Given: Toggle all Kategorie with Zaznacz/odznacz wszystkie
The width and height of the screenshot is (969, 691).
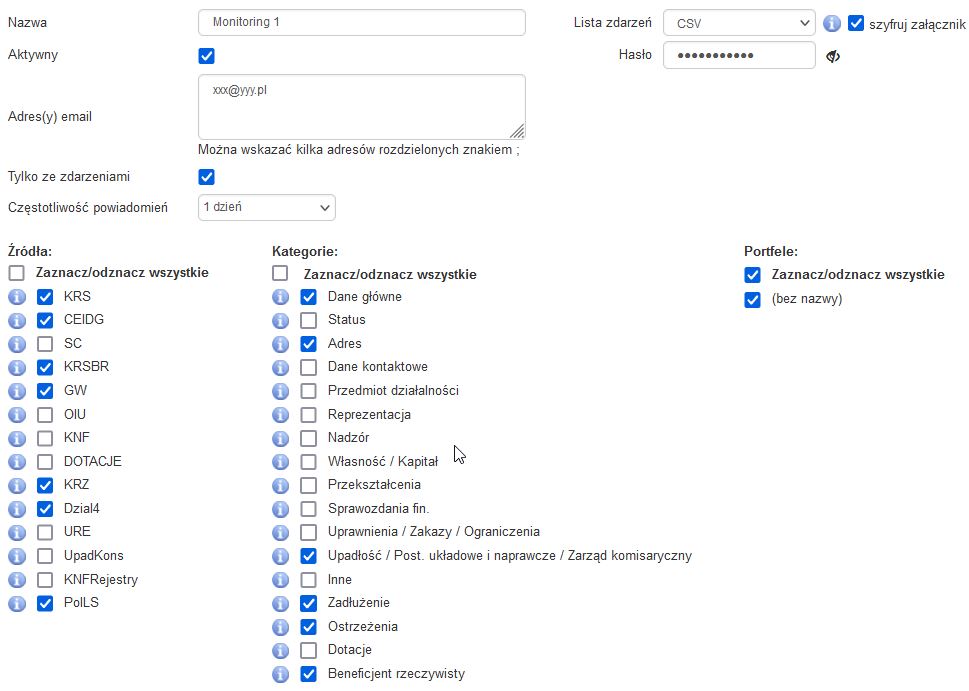Looking at the screenshot, I should click(x=281, y=273).
